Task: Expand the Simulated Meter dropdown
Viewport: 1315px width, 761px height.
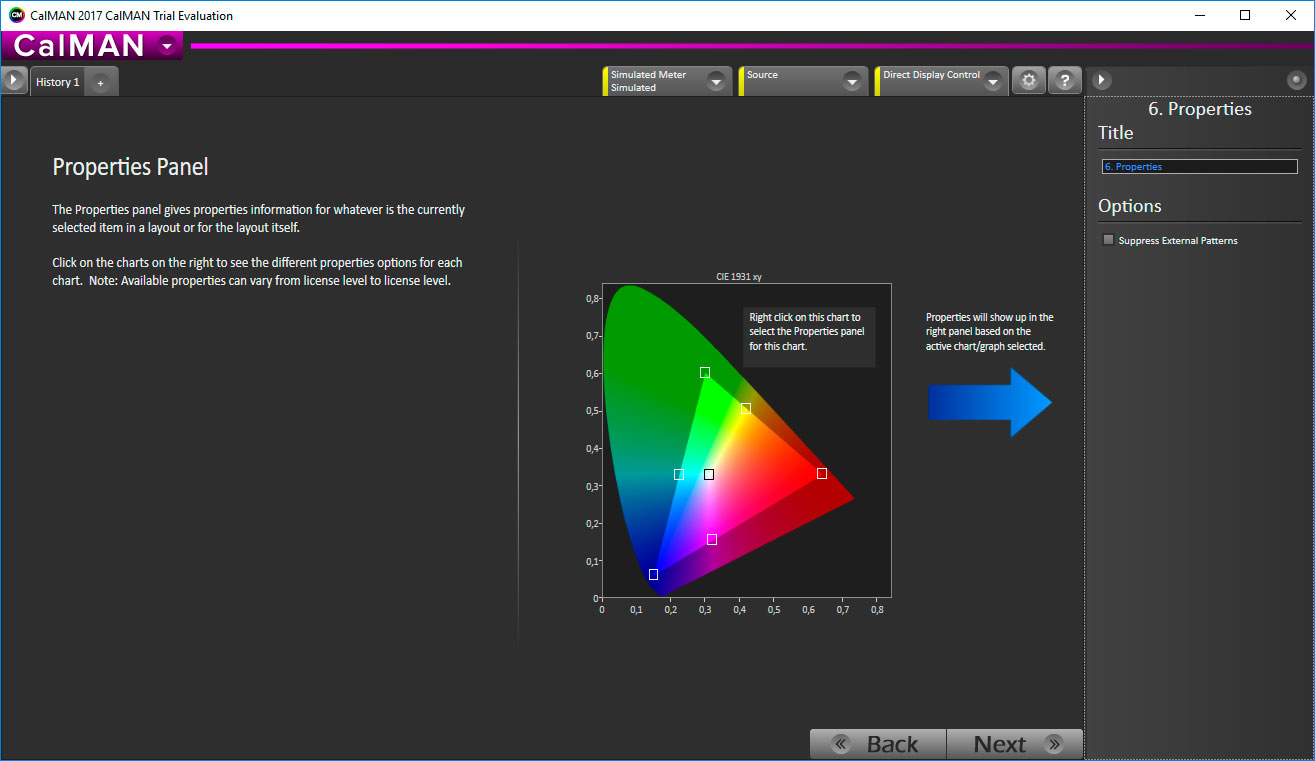Action: (x=716, y=82)
